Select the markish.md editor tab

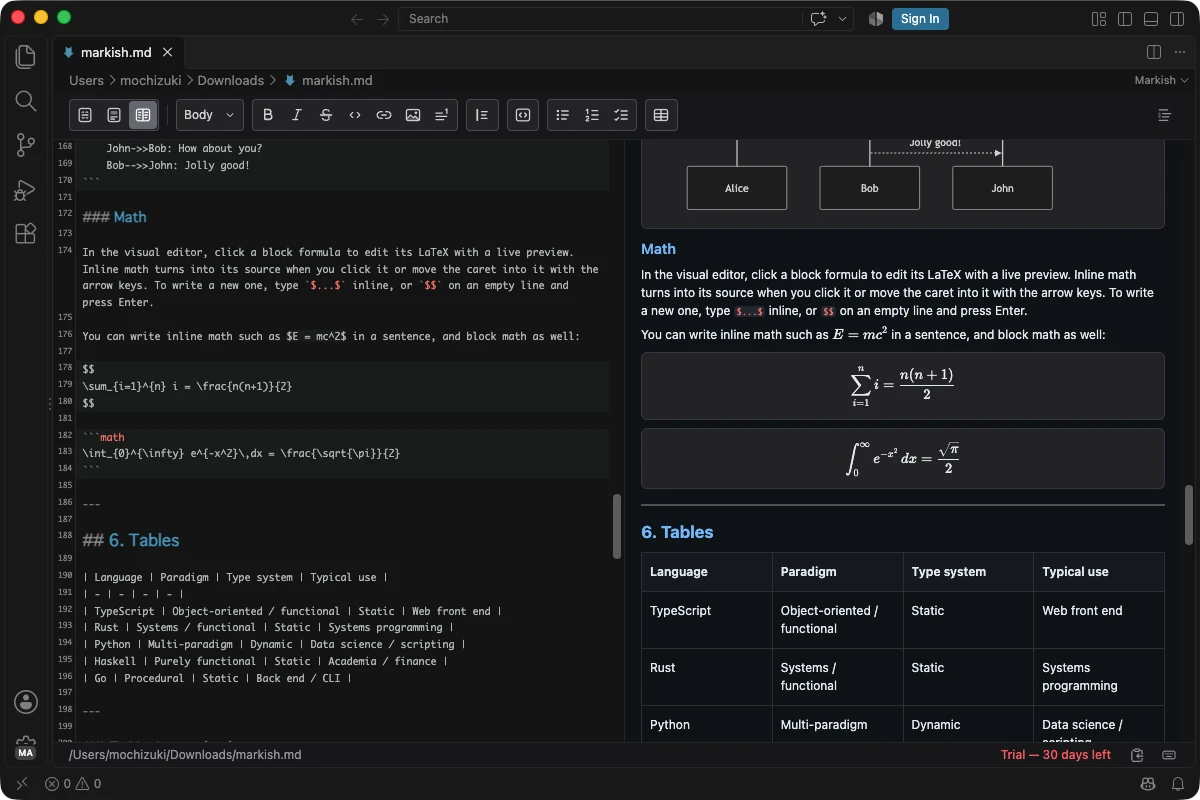point(118,52)
